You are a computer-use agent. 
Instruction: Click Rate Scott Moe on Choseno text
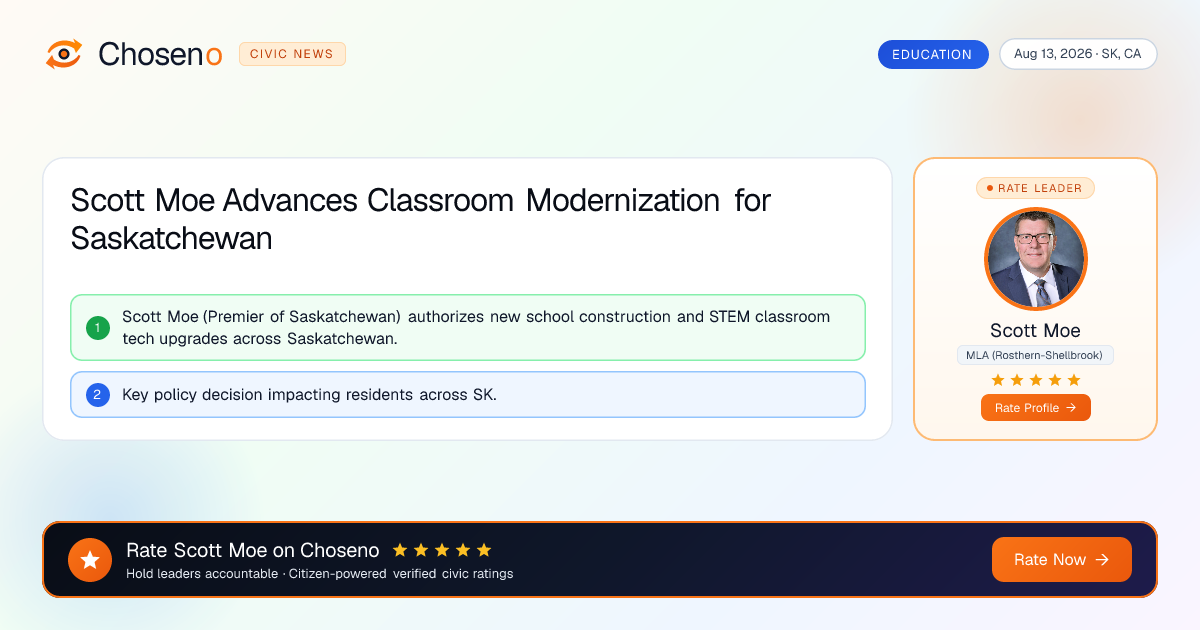(x=253, y=550)
